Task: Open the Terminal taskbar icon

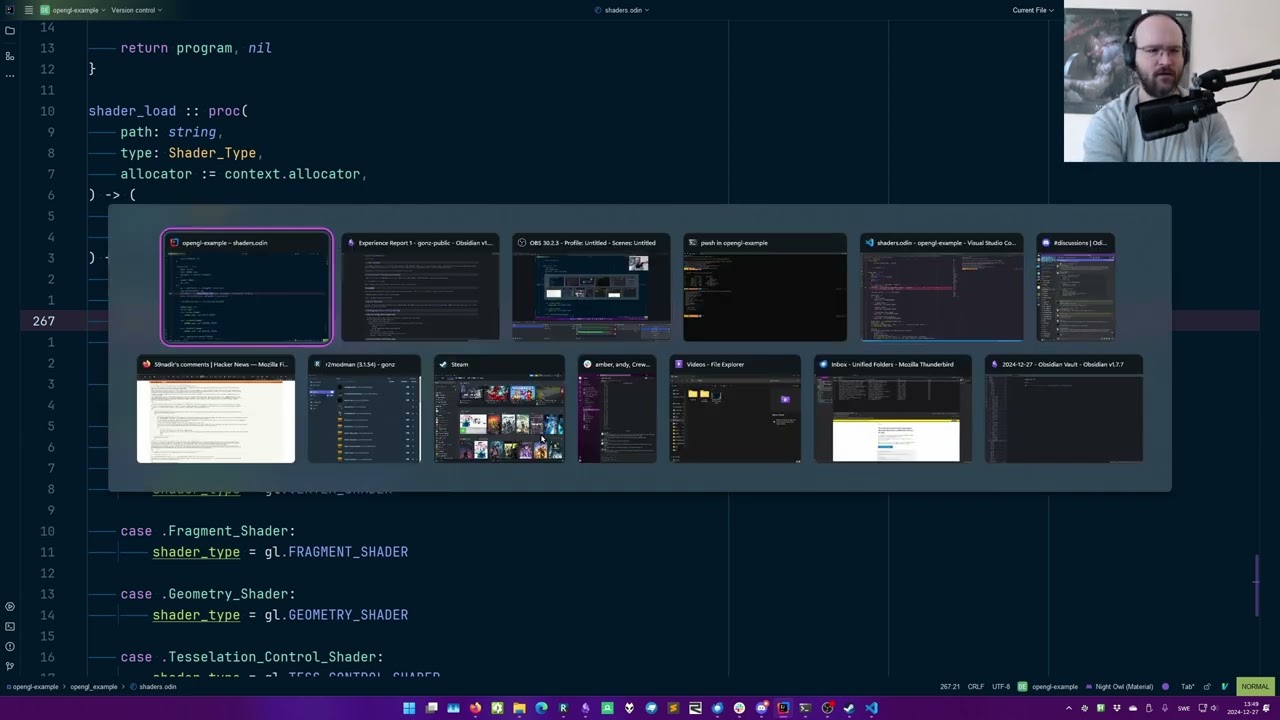Action: (805, 708)
